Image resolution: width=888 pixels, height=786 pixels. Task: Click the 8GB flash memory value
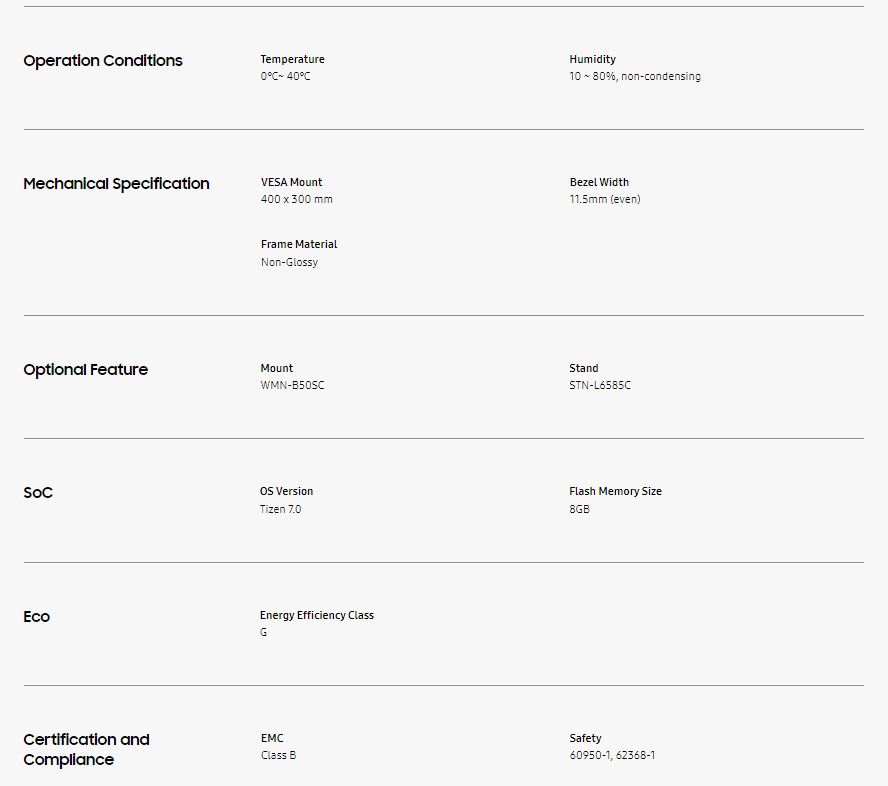[x=579, y=510]
